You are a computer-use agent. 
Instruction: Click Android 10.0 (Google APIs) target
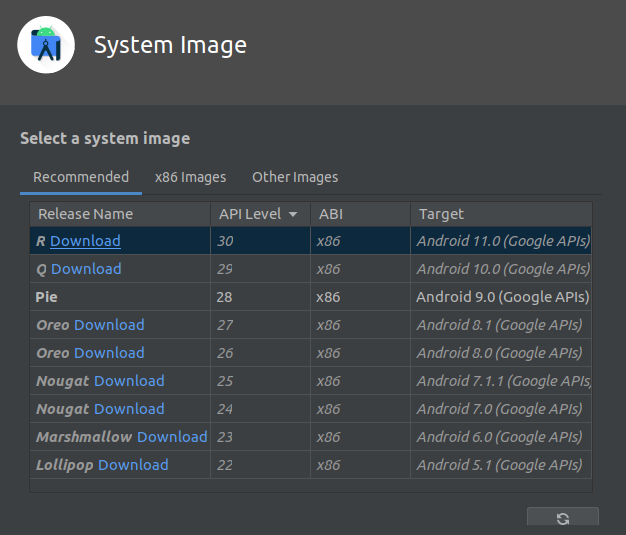click(503, 269)
